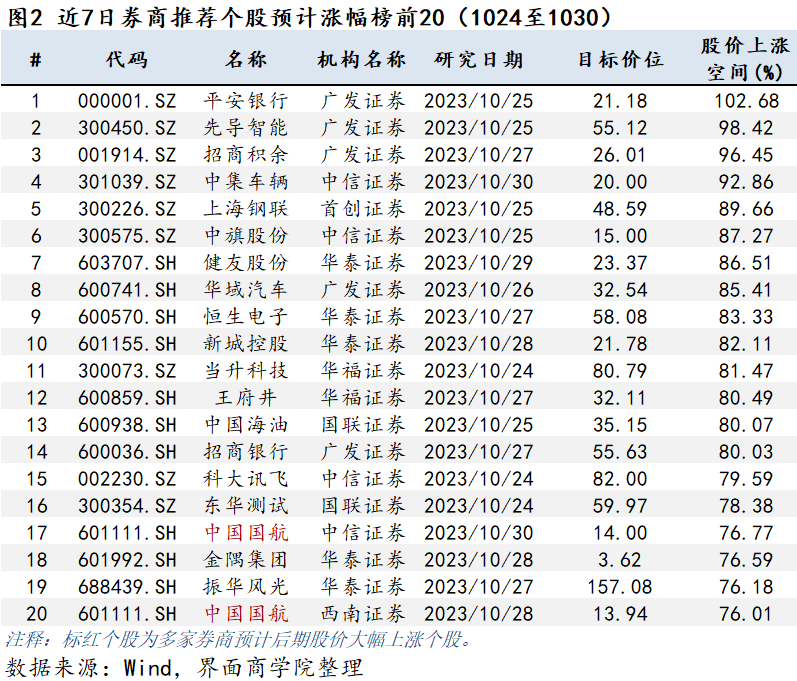The width and height of the screenshot is (797, 681).
Task: Select stock code 601155.SH
Action: tap(127, 344)
